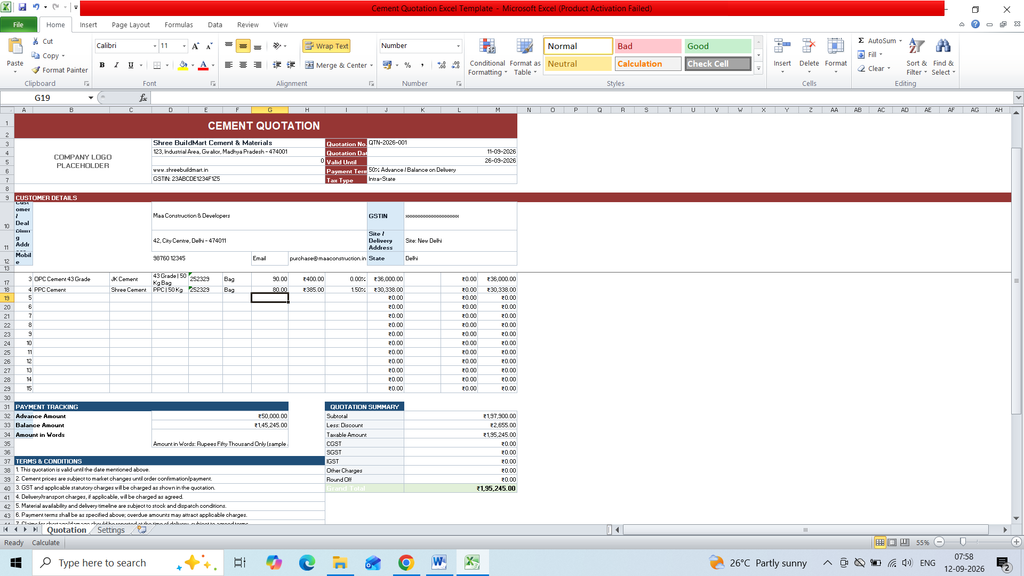Image resolution: width=1024 pixels, height=576 pixels.
Task: Click the Format Painter brush icon
Action: coord(36,70)
